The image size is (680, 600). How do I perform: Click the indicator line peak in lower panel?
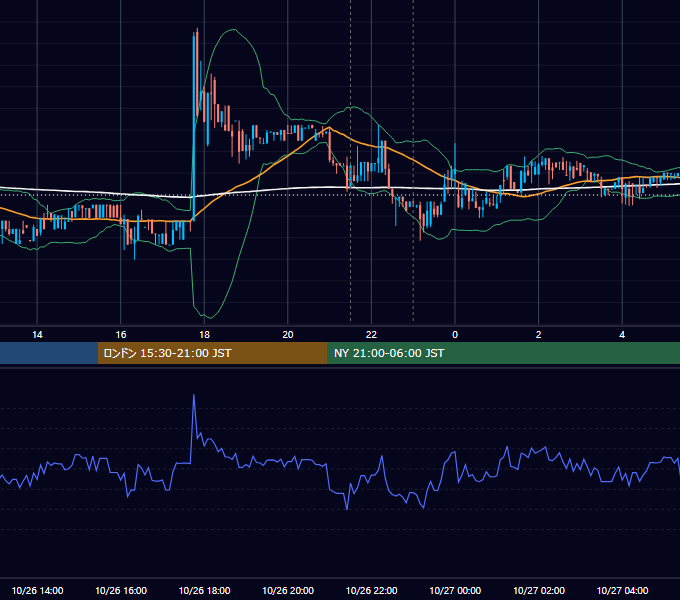193,395
